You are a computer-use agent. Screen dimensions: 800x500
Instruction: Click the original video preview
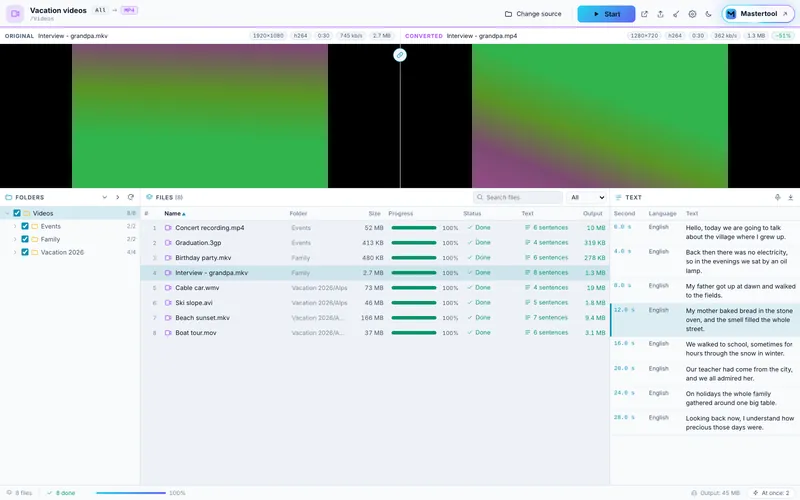coord(200,116)
